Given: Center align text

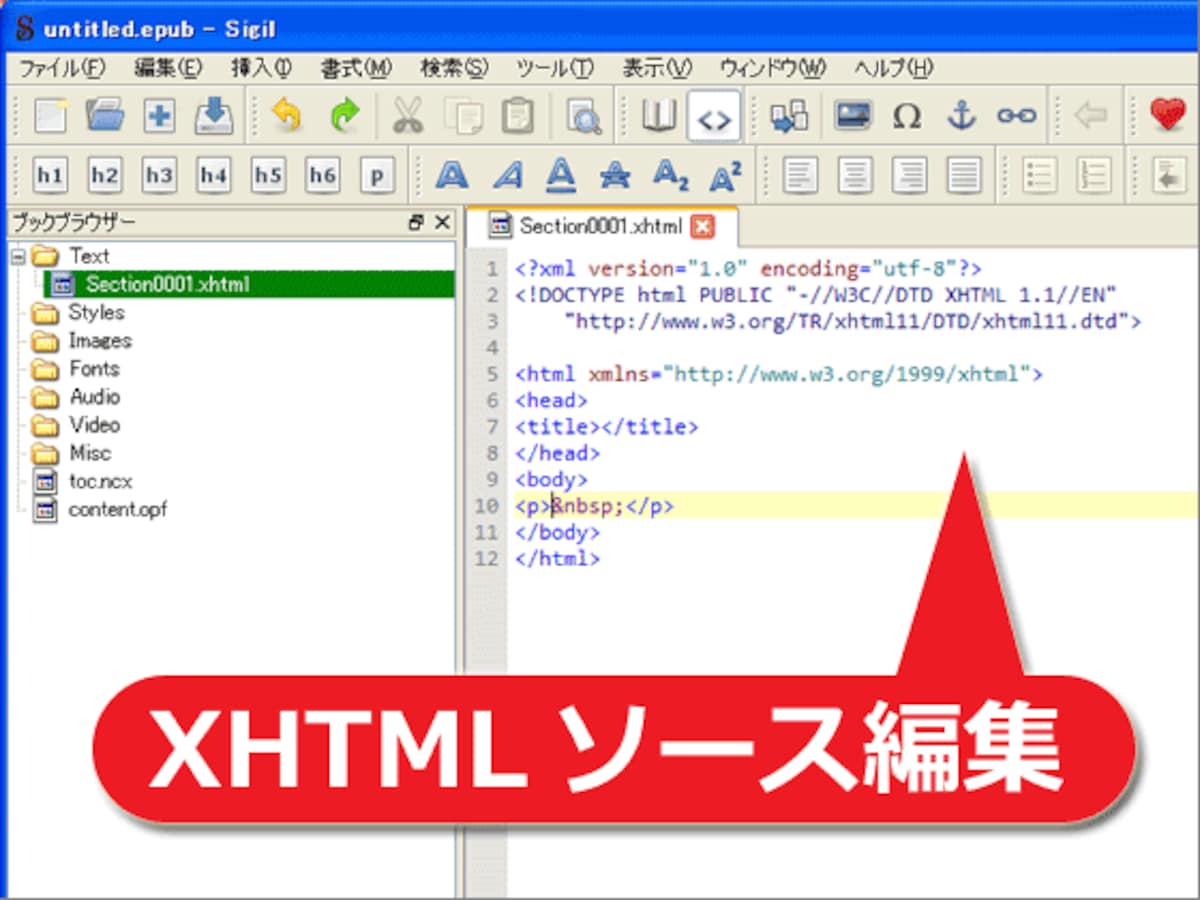Looking at the screenshot, I should 855,176.
